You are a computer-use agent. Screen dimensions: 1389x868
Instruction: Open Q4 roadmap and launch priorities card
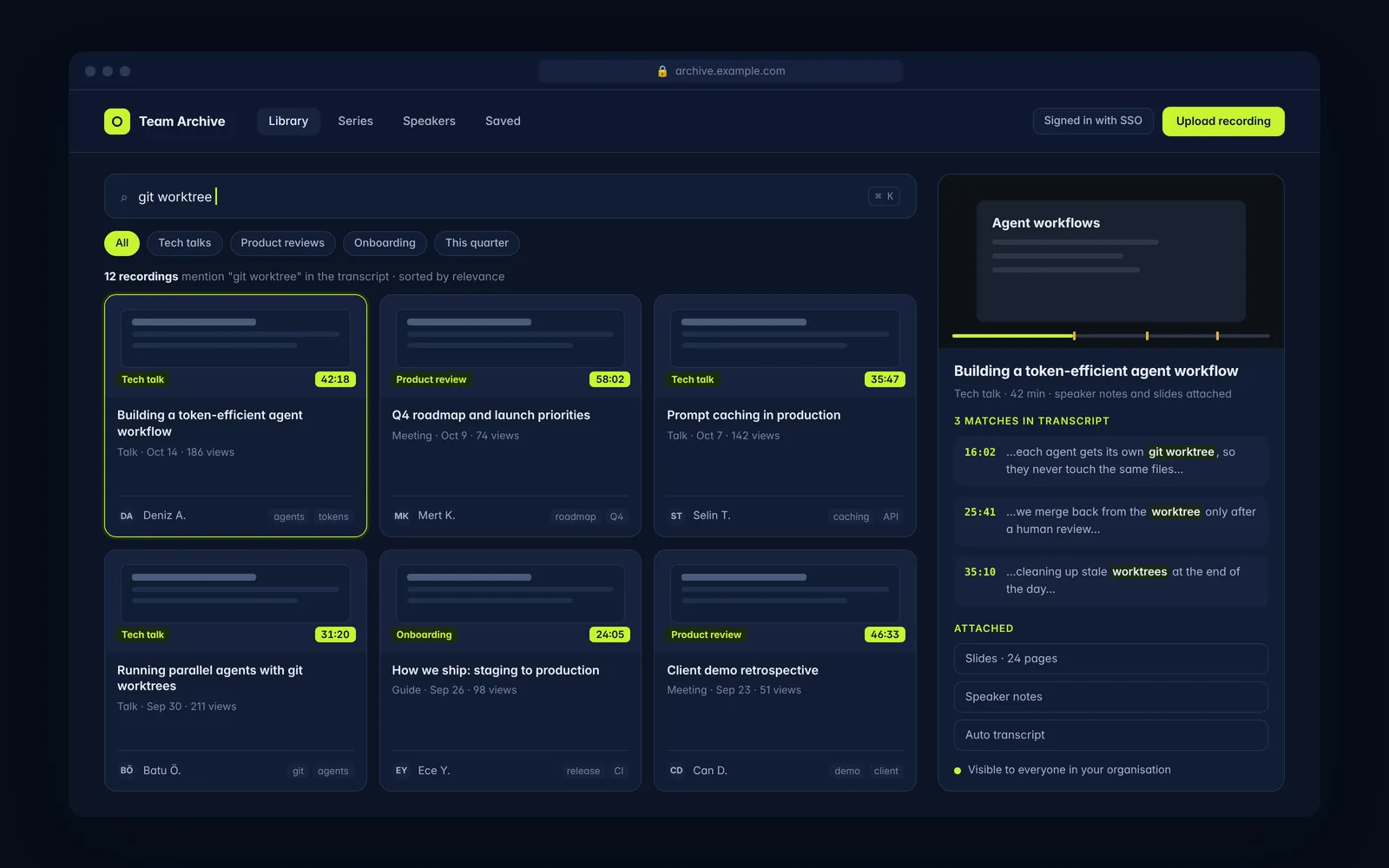tap(510, 416)
